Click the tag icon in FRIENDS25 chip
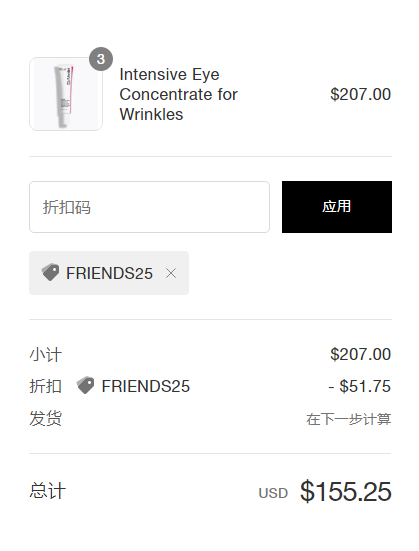The image size is (419, 551). [x=50, y=272]
